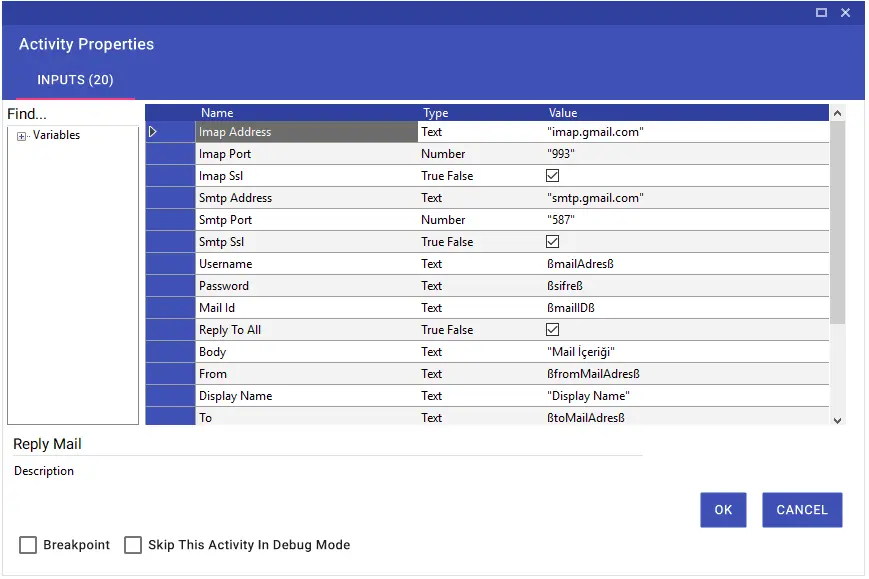This screenshot has width=869, height=579.
Task: Maximize the Activity Properties window
Action: click(x=821, y=12)
